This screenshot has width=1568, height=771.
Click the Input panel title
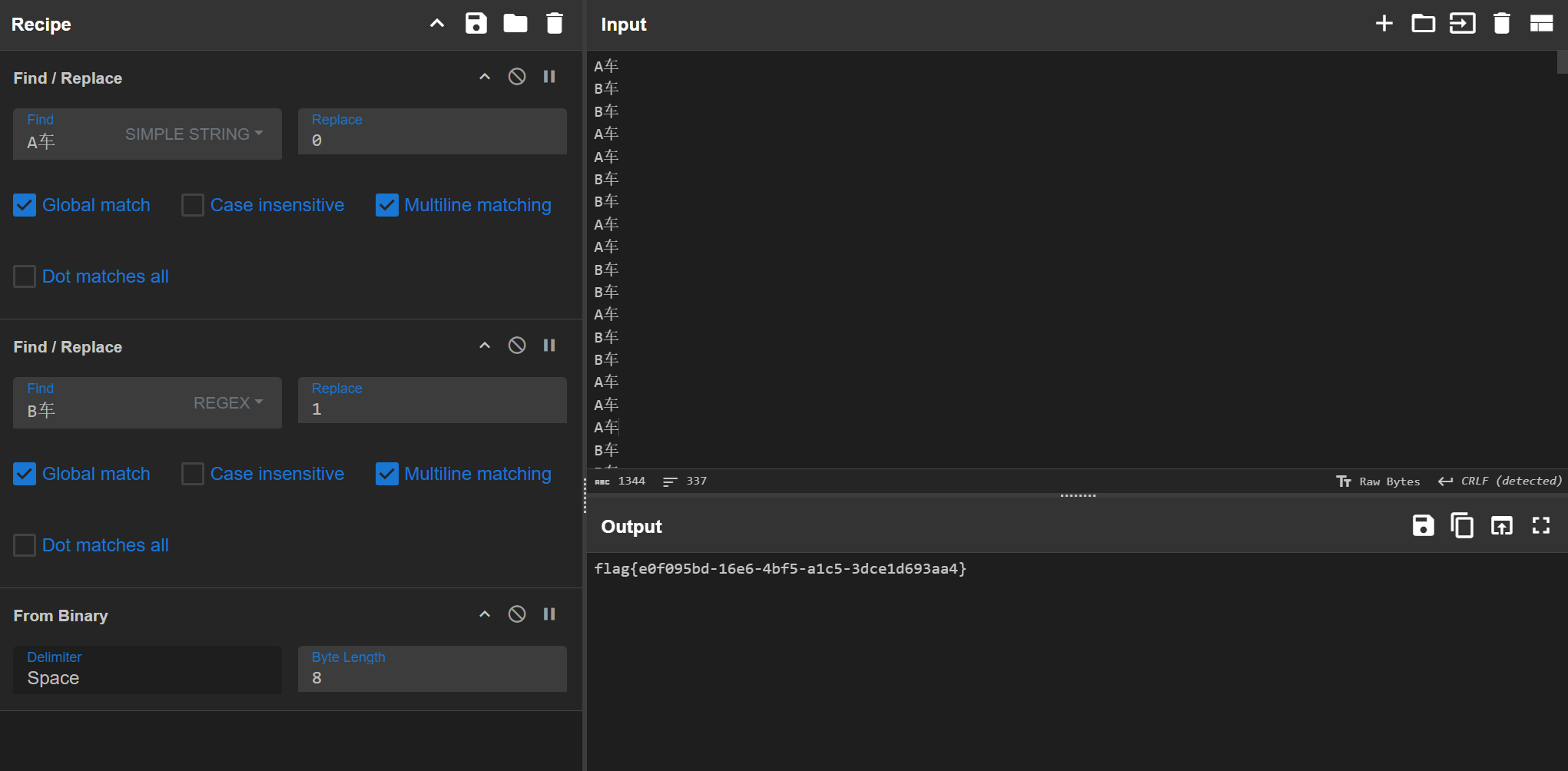624,25
